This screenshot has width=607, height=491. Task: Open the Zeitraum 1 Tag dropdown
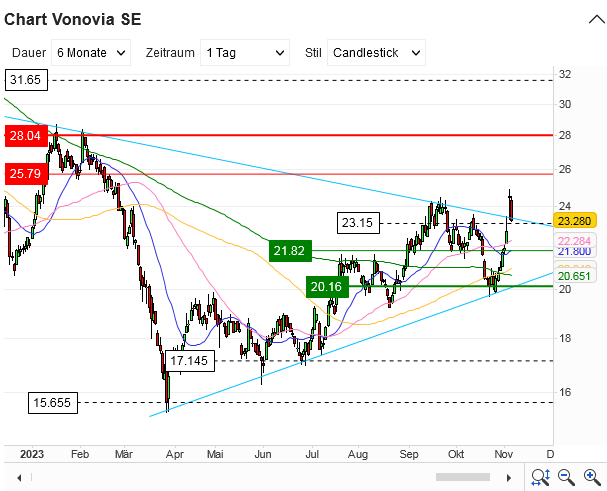[x=245, y=53]
